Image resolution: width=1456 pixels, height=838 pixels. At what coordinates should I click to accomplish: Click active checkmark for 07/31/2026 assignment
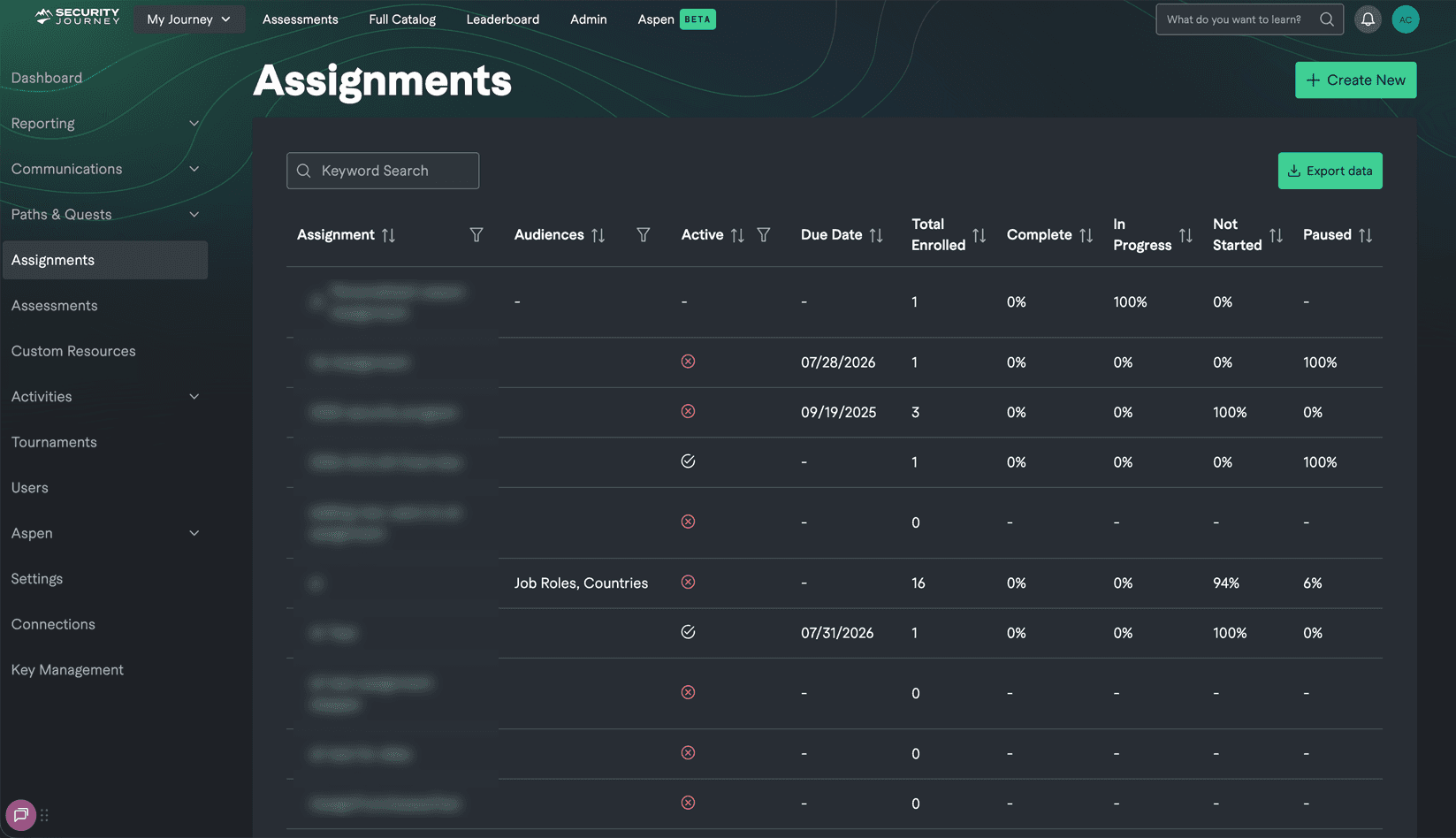(x=688, y=632)
